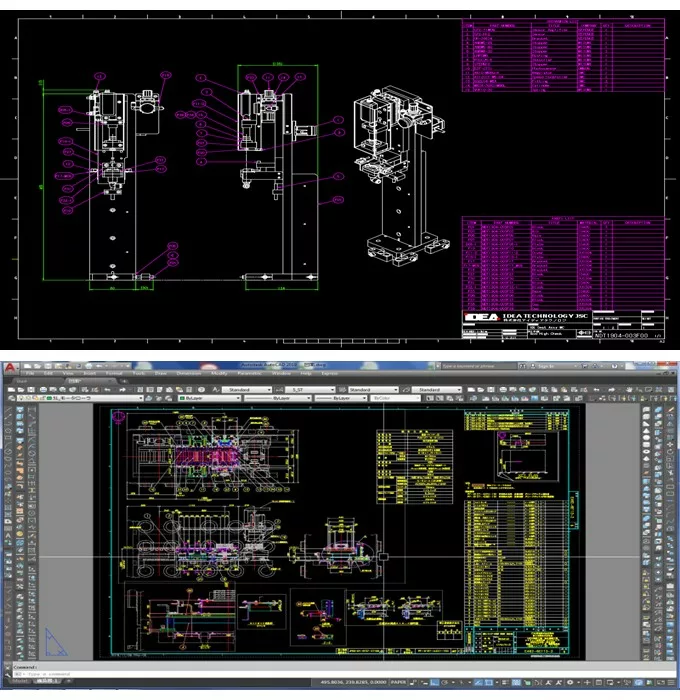Click the Make Object's Layer Current icon
This screenshot has width=680, height=700.
pos(148,398)
